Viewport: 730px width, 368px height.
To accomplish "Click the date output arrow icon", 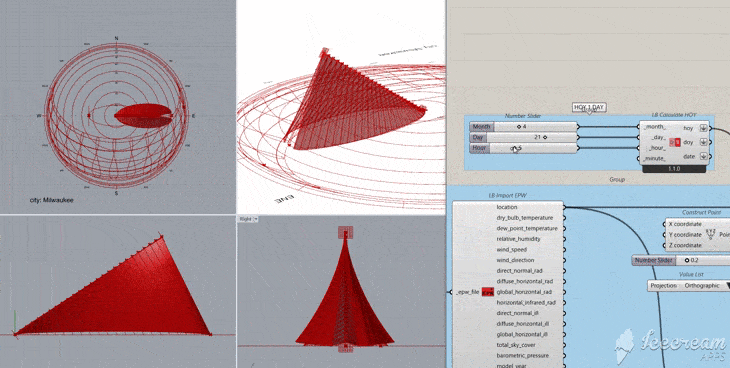I will (703, 157).
